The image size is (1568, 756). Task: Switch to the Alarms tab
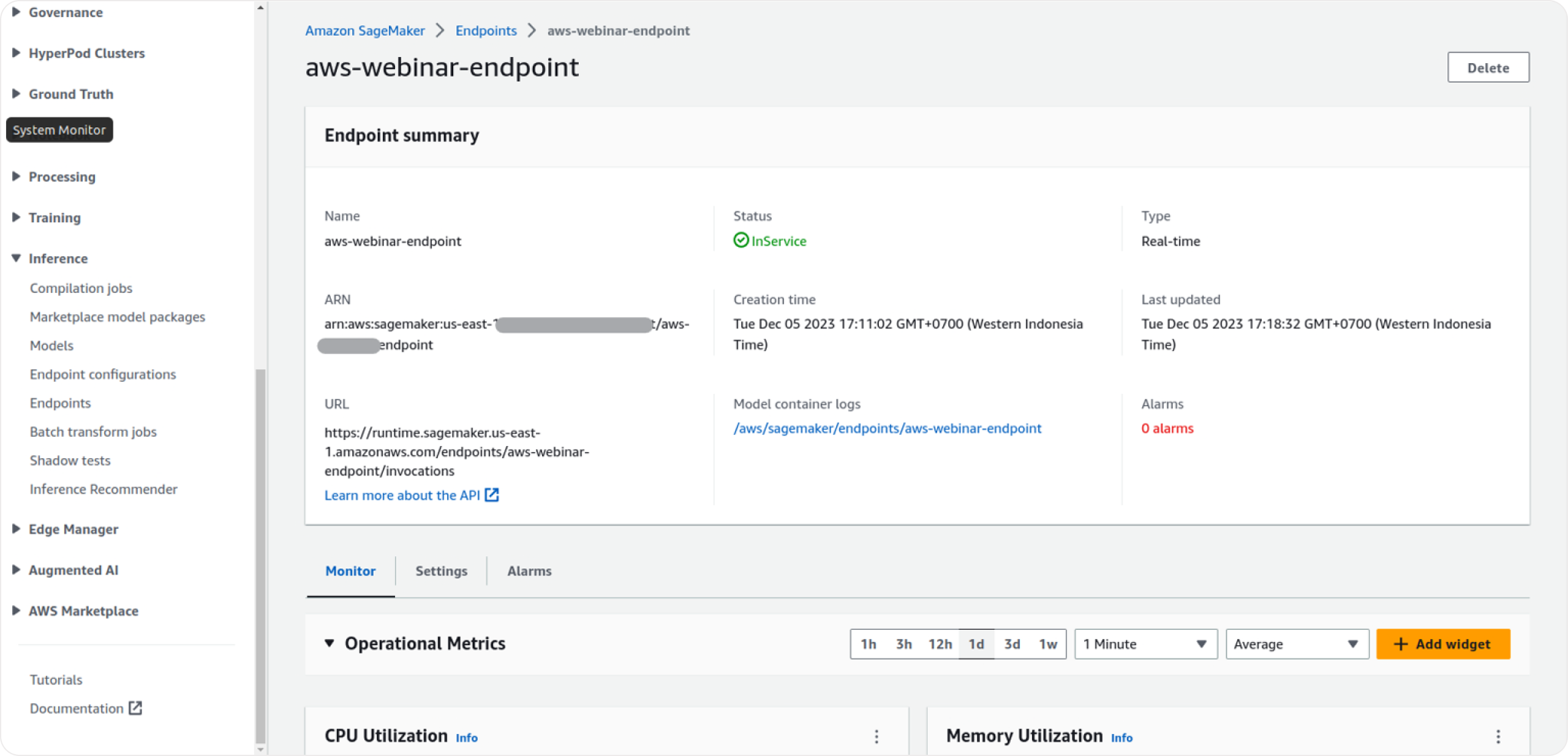pyautogui.click(x=529, y=570)
